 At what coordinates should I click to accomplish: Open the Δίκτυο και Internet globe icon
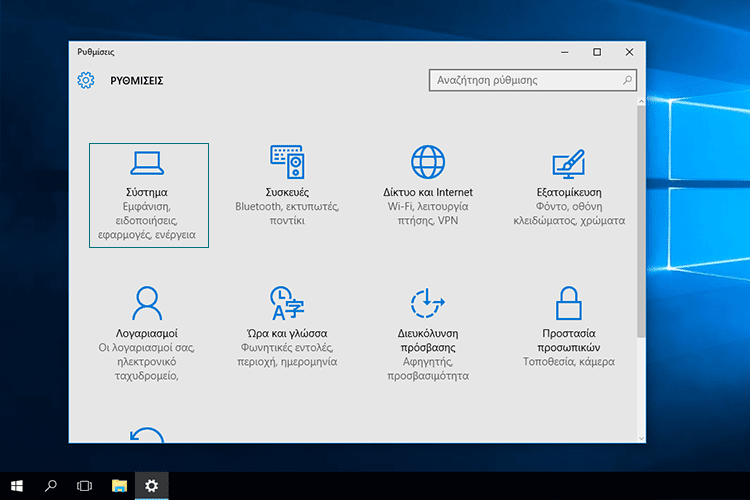pyautogui.click(x=428, y=162)
